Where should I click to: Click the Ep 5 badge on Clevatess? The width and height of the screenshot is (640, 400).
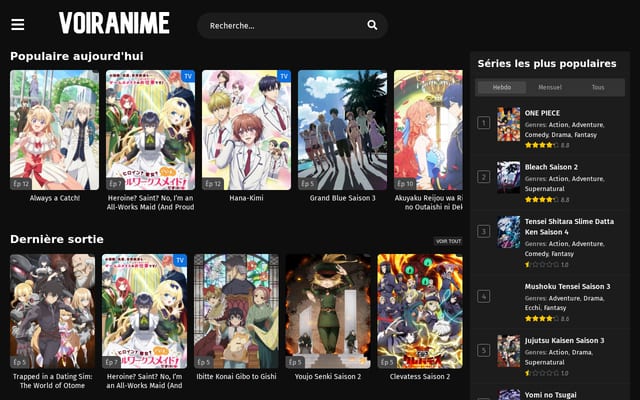pos(387,362)
